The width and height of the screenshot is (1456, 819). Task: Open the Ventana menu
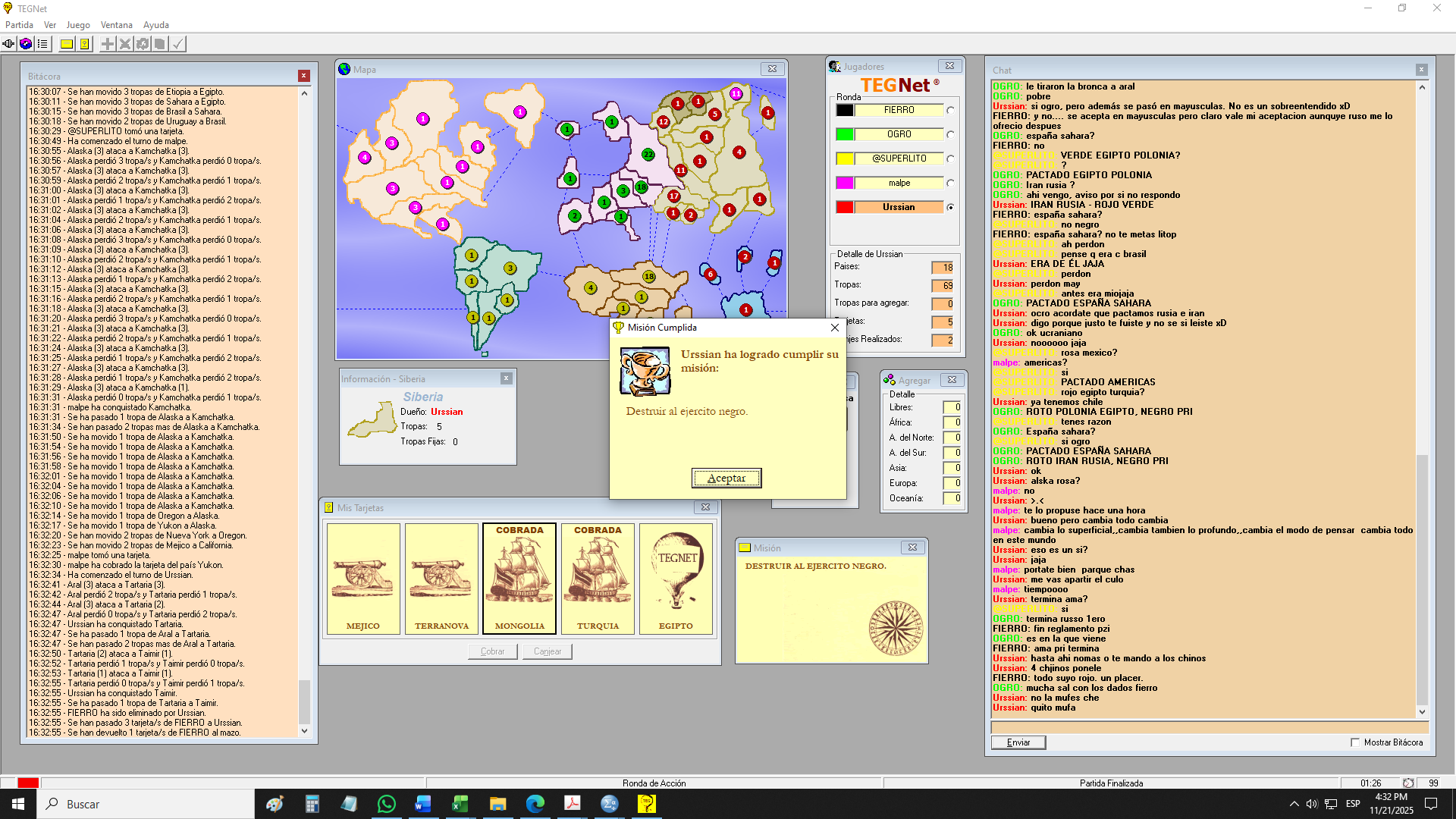click(116, 25)
